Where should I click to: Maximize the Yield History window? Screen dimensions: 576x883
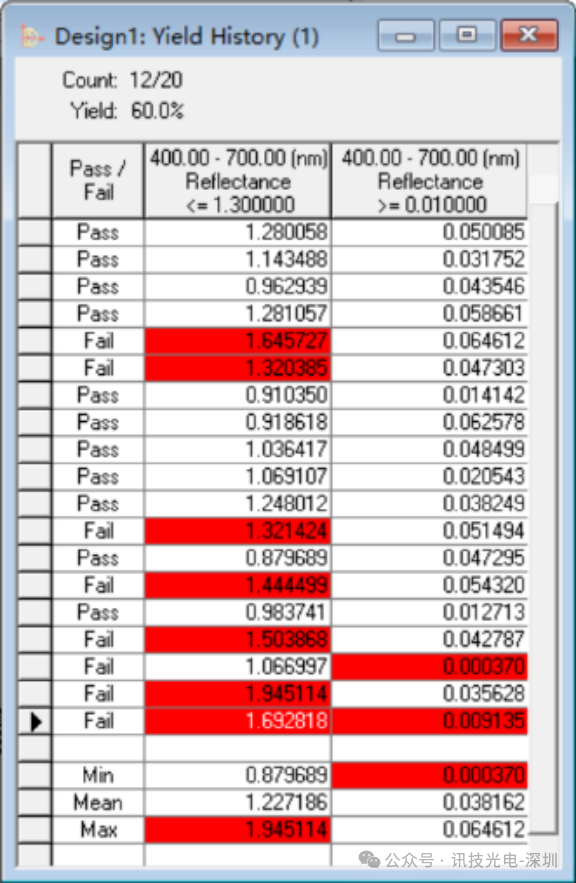tap(466, 36)
